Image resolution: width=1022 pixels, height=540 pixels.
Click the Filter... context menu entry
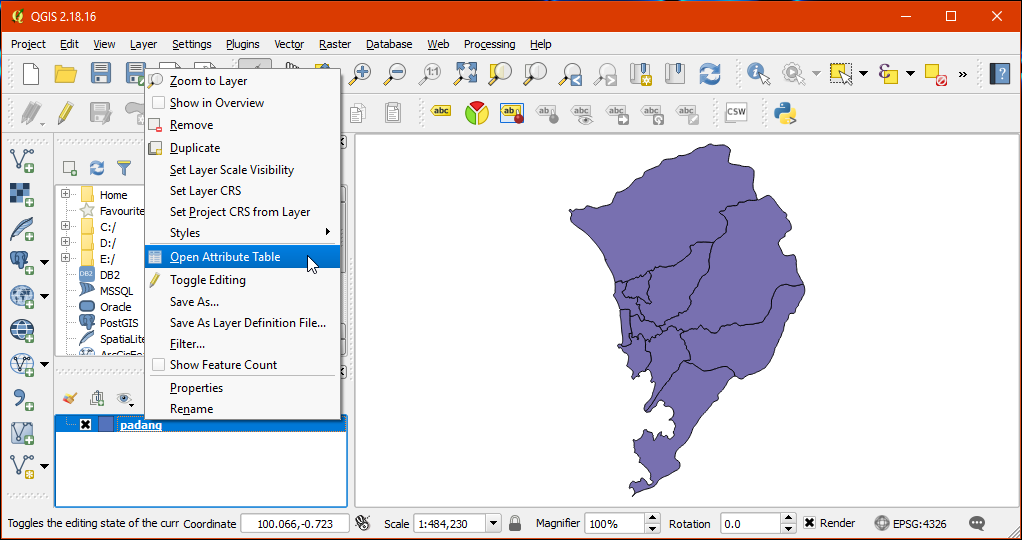point(242,344)
